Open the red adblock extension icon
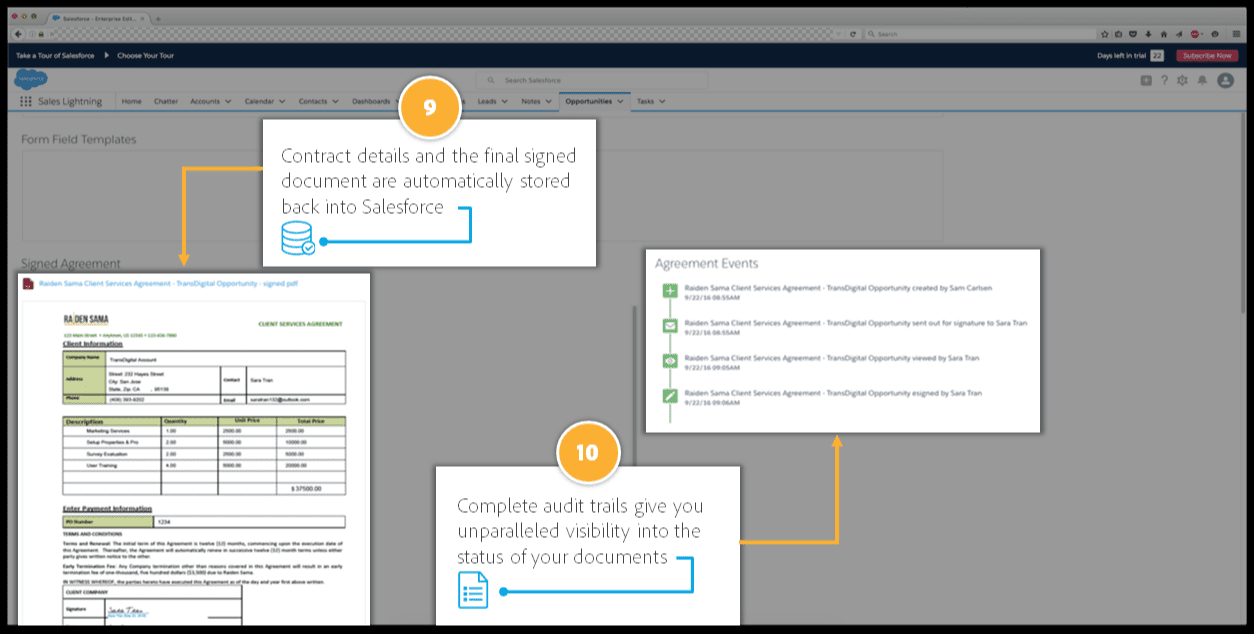 click(1195, 33)
